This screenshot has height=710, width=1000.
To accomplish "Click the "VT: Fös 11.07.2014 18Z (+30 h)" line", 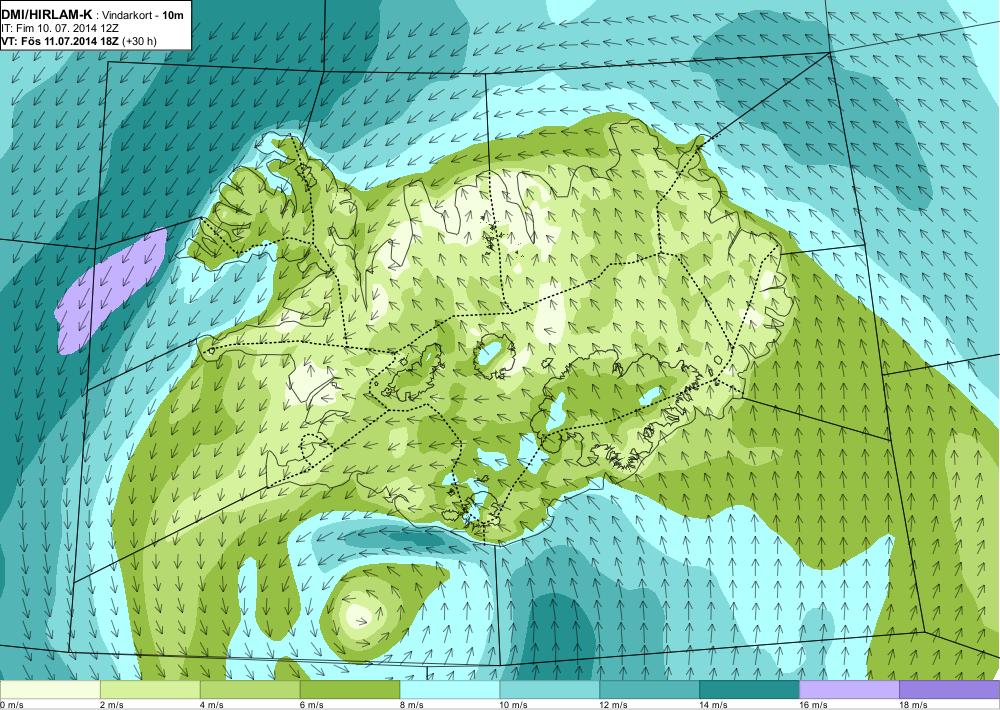I will [x=79, y=41].
